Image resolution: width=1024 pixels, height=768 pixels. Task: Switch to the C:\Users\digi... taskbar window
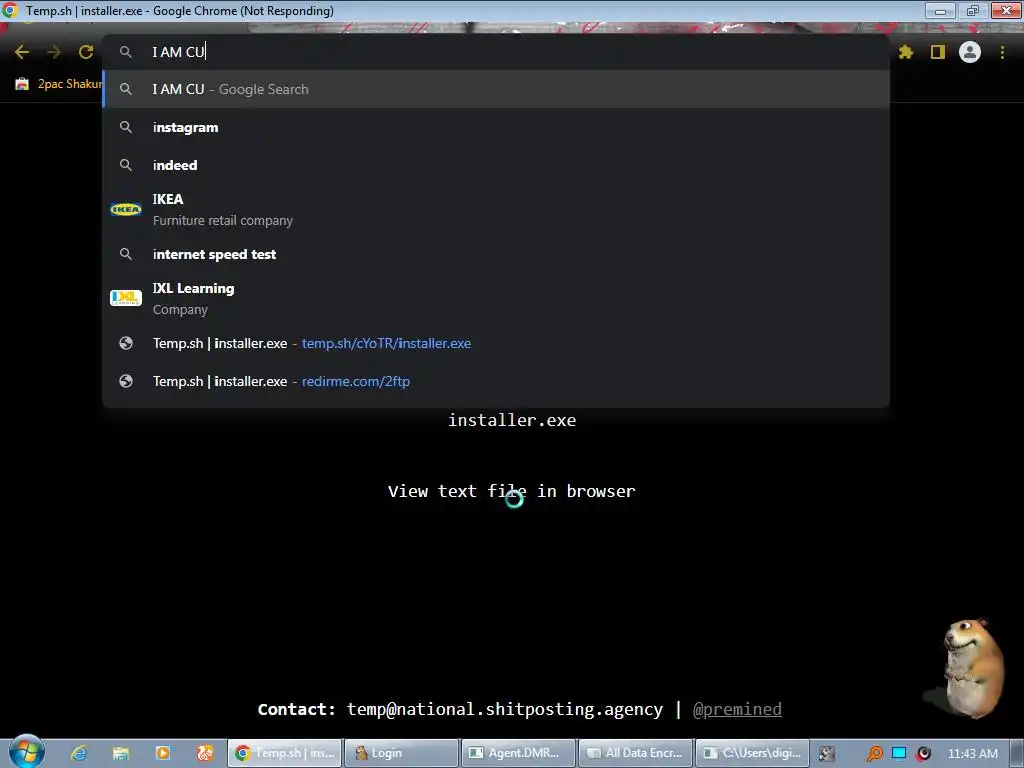click(x=752, y=753)
